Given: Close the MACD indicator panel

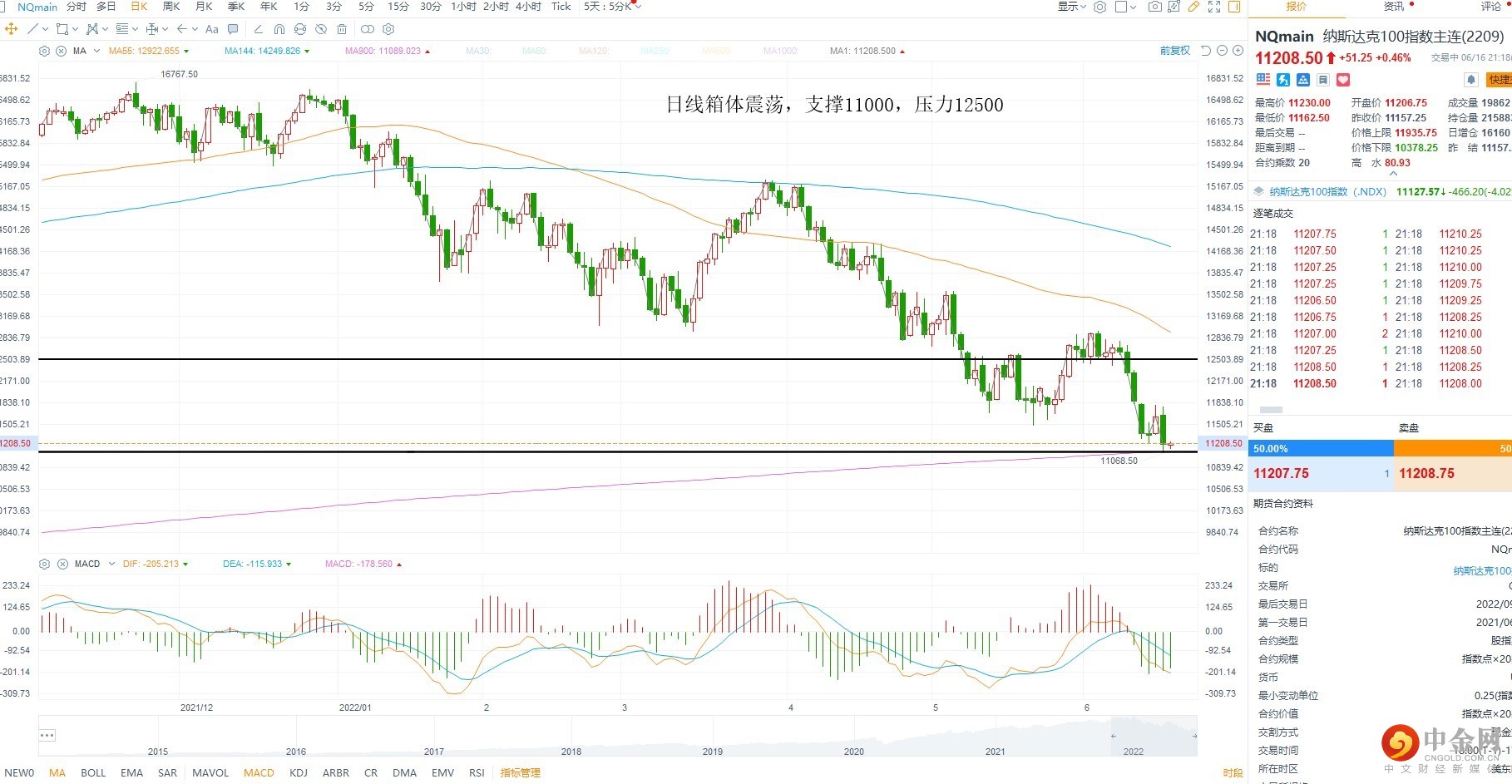Looking at the screenshot, I should 62,564.
